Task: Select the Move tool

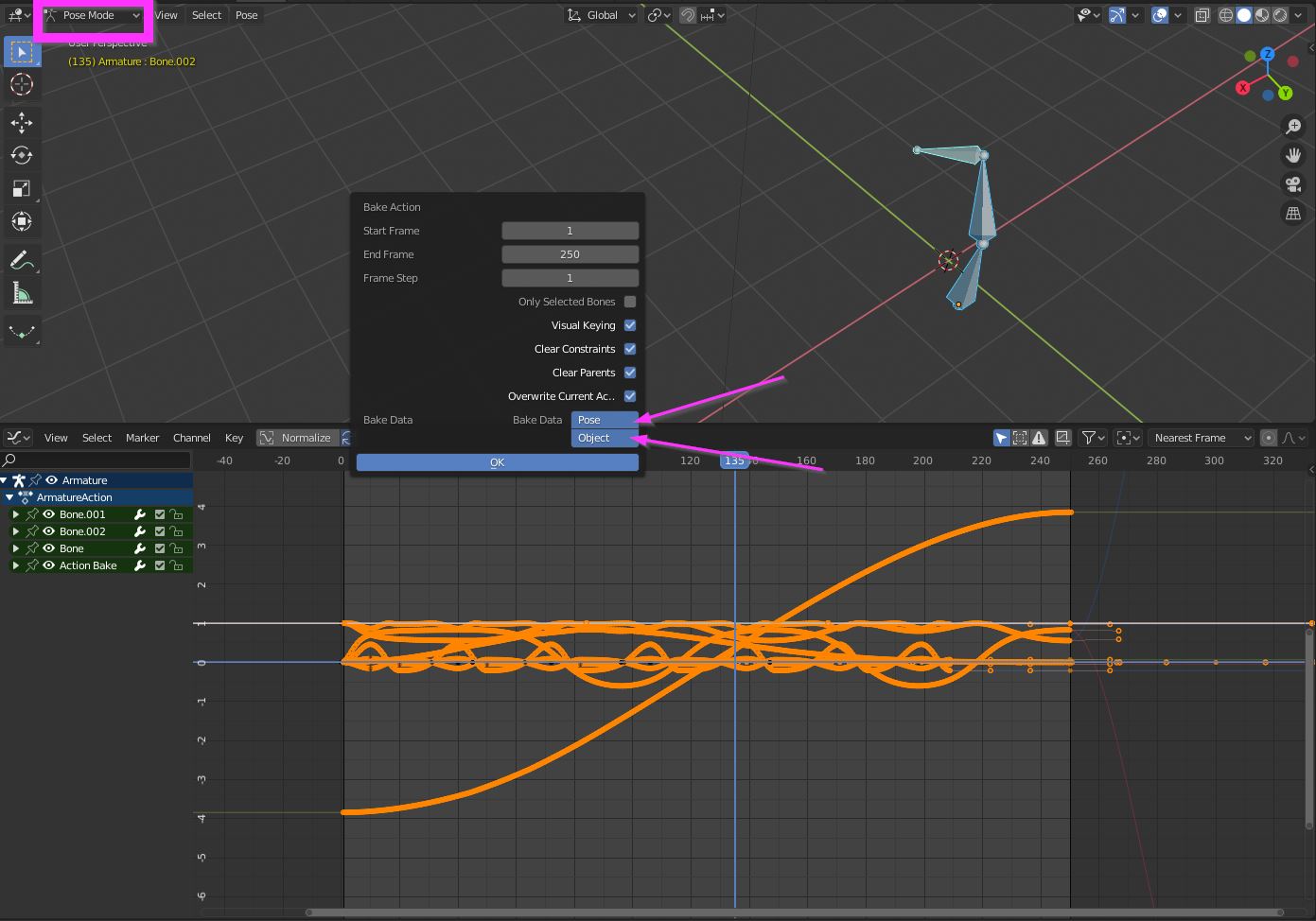Action: tap(22, 122)
